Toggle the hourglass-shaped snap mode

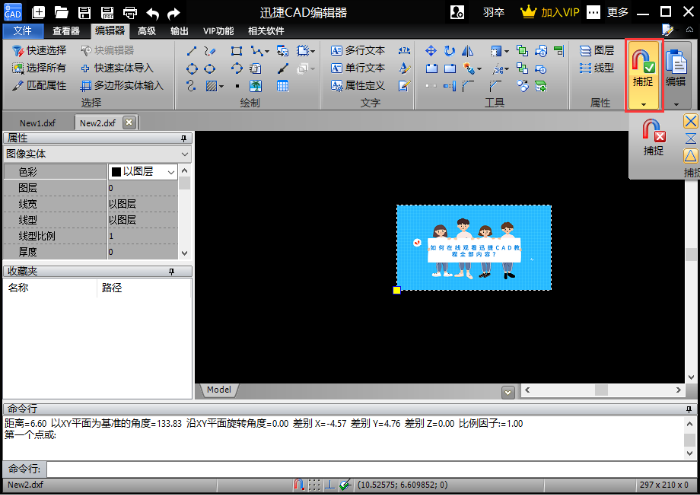691,138
